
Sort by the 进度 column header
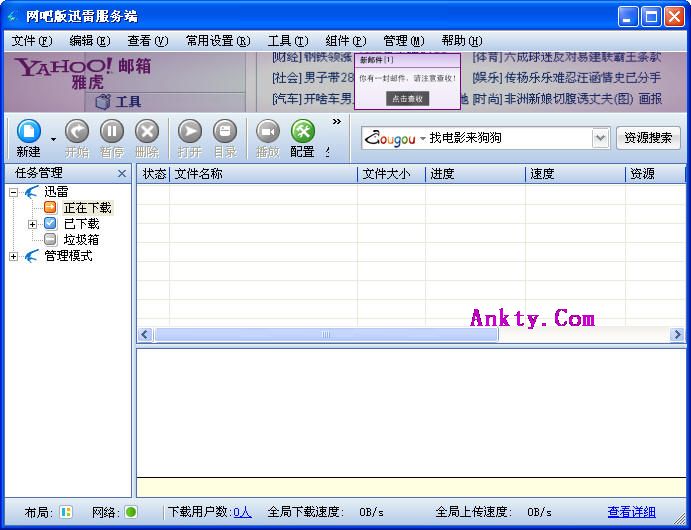coord(476,174)
